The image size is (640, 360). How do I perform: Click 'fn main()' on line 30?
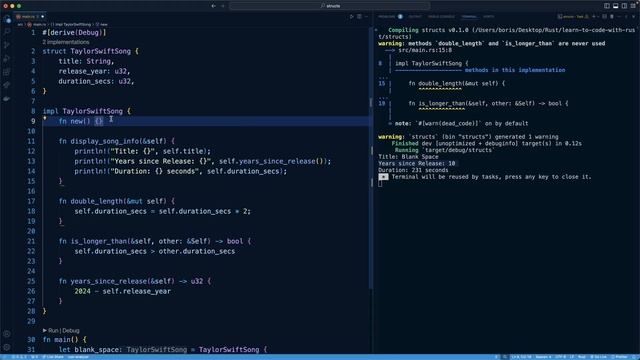(x=60, y=340)
